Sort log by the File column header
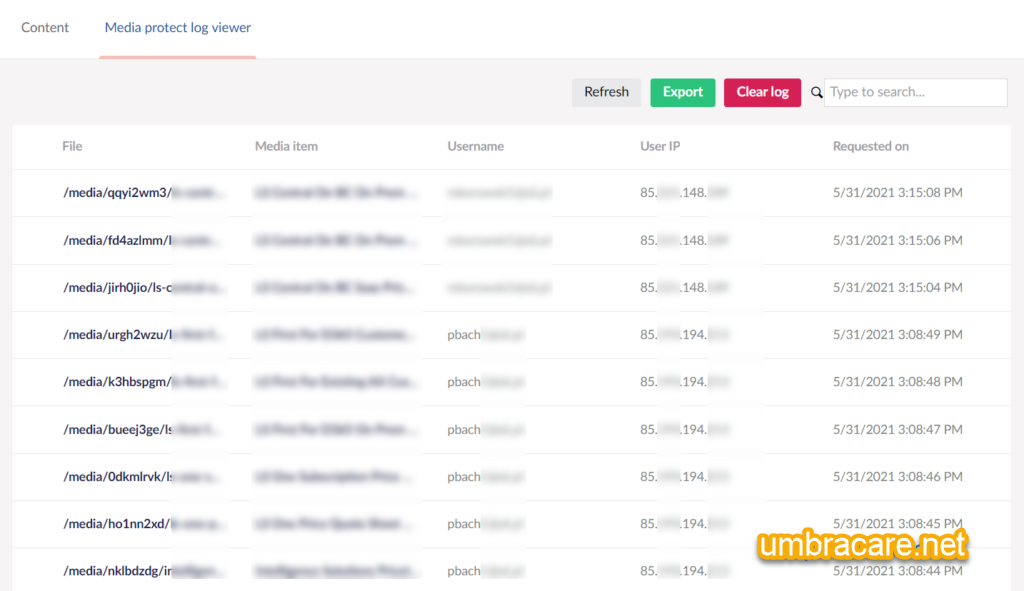 pyautogui.click(x=71, y=146)
